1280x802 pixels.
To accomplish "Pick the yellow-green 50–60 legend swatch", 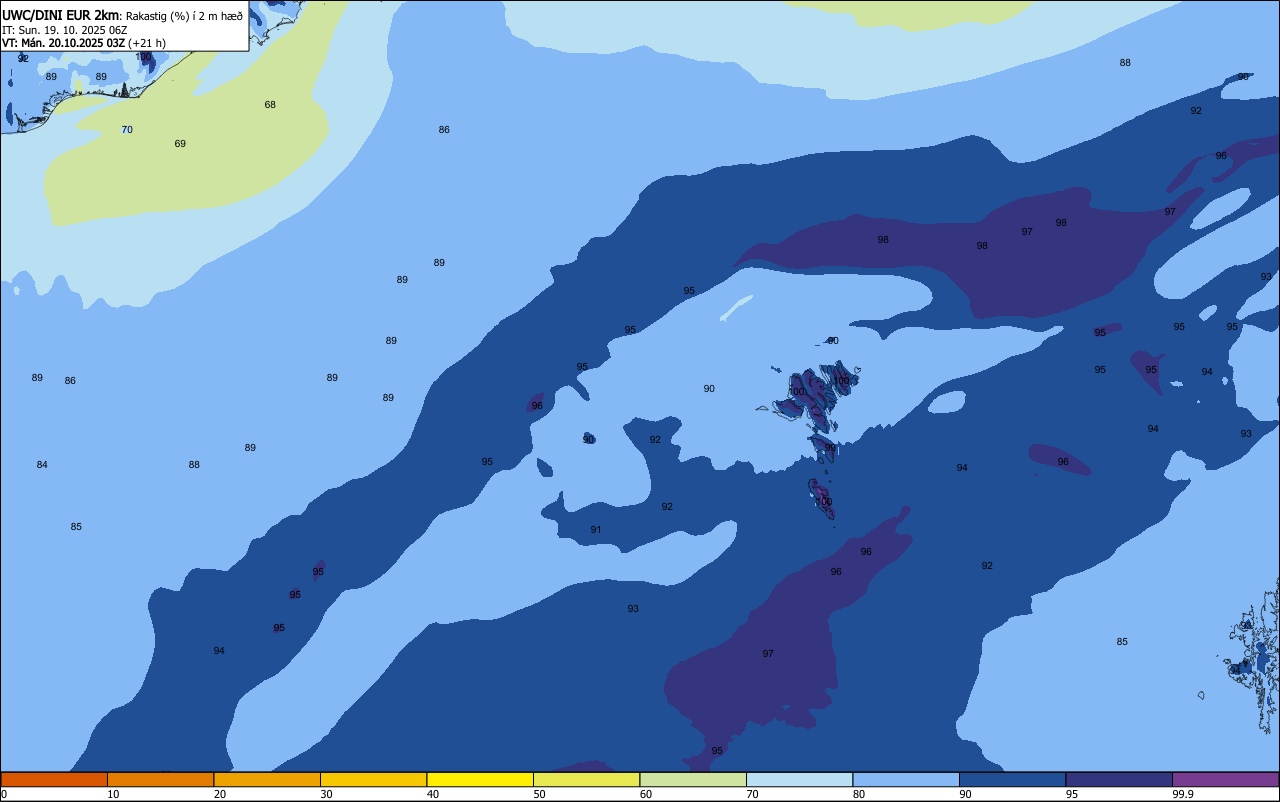I will (x=586, y=779).
